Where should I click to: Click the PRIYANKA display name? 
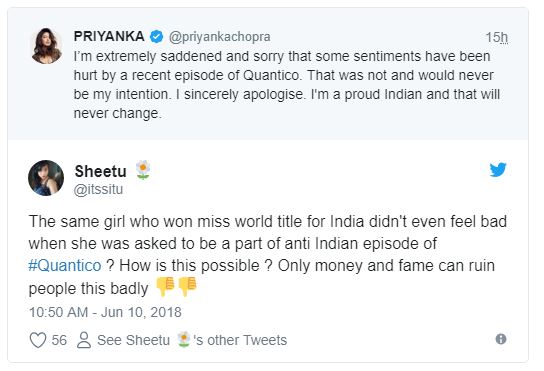click(x=109, y=36)
